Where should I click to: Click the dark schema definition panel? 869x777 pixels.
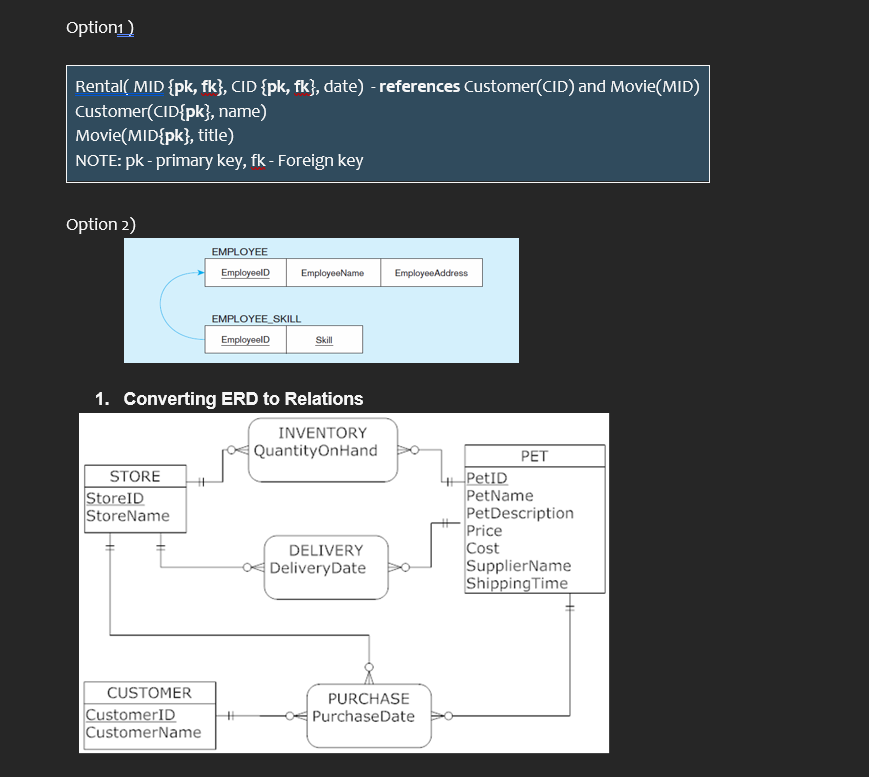[x=388, y=124]
